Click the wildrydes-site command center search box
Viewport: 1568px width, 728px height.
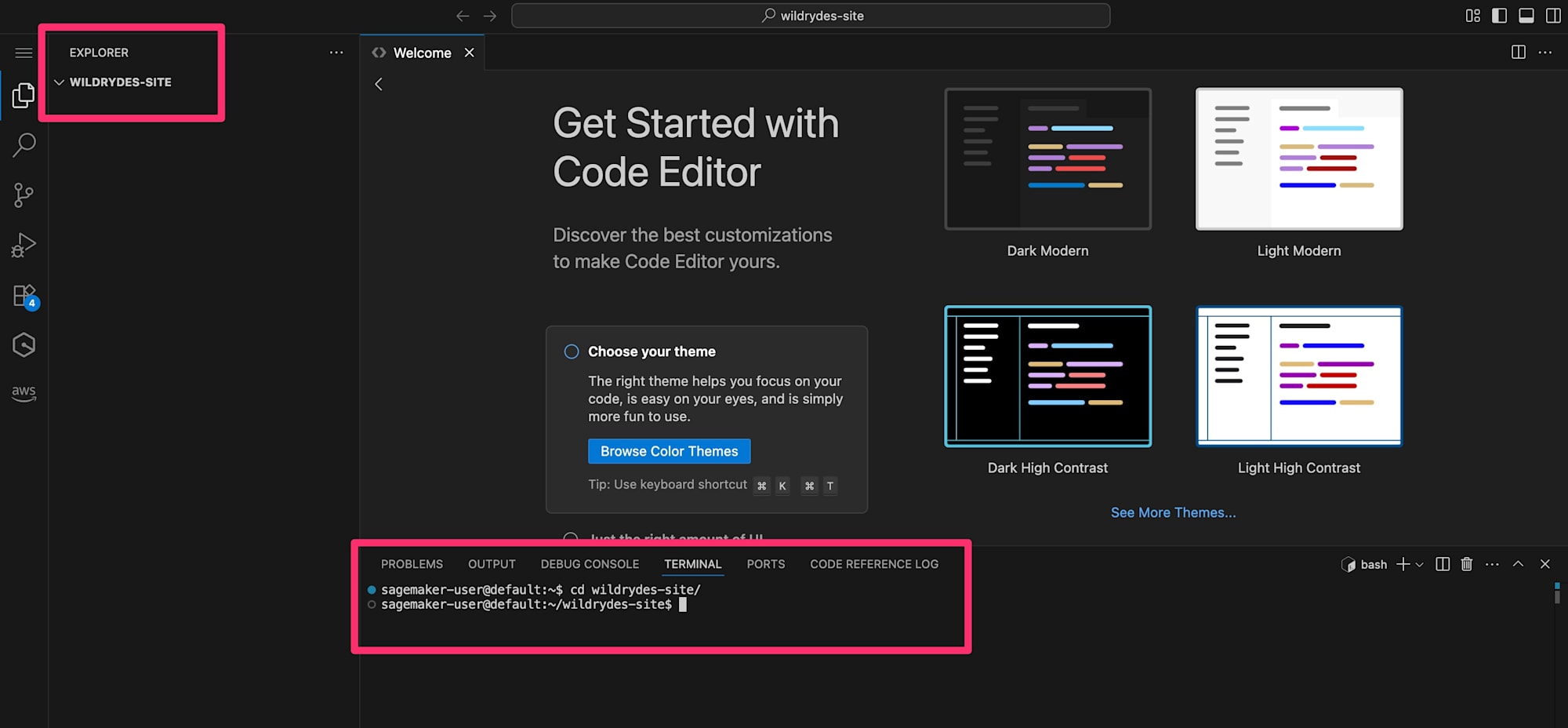click(811, 16)
